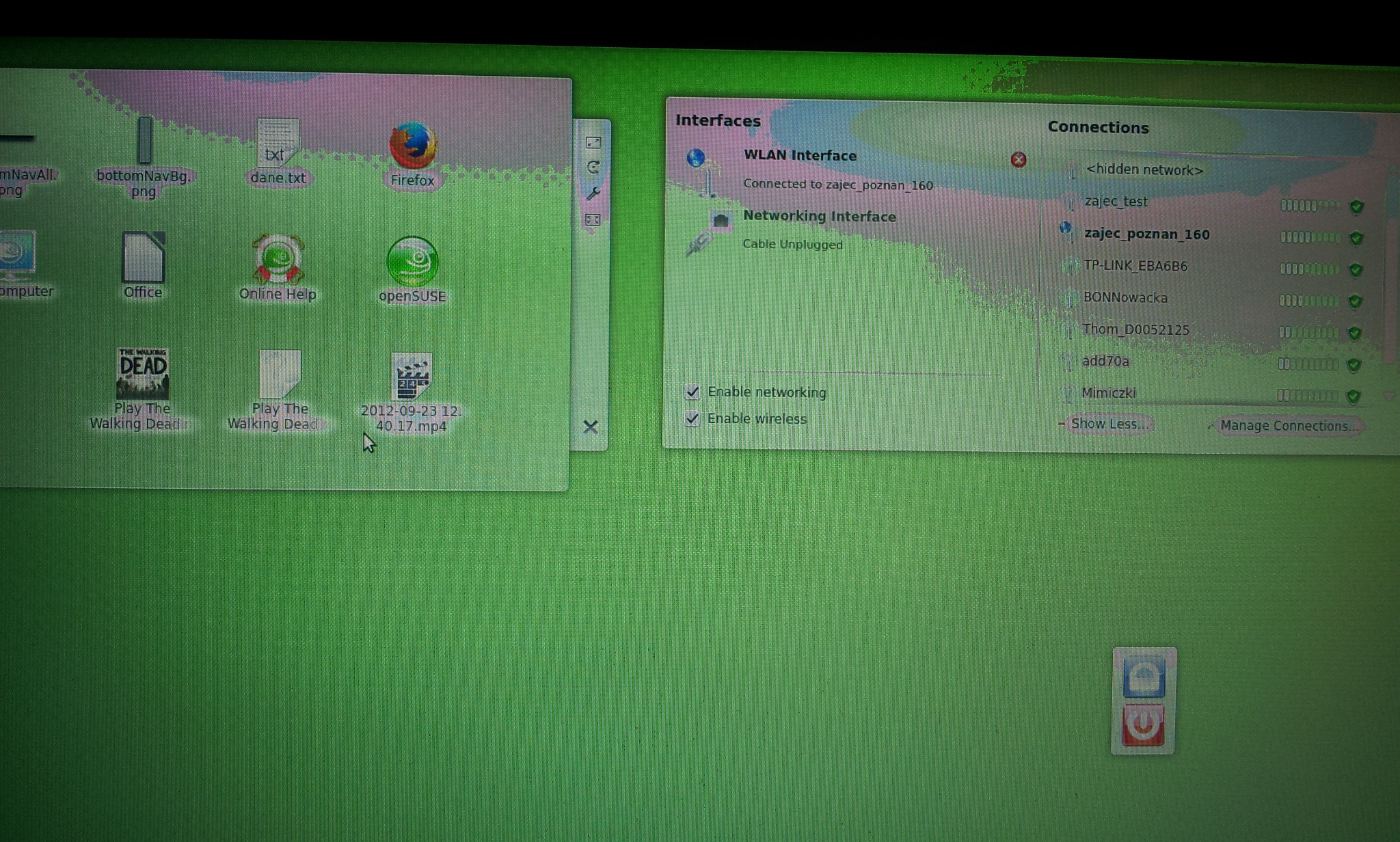Screen dimensions: 1400x842
Task: Launch the Online Help icon
Action: coord(278,260)
